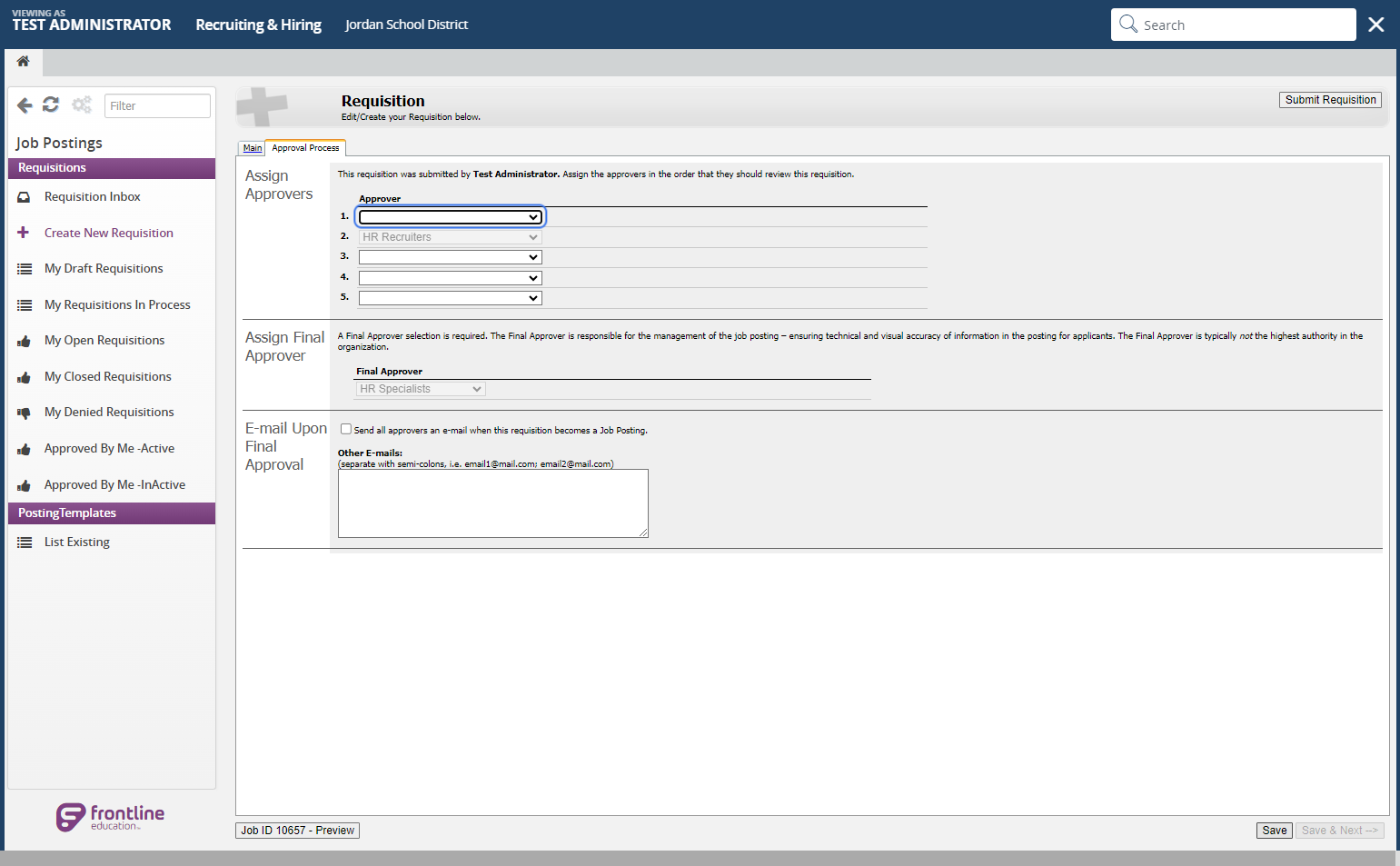
Task: Open My Open Requisitions link
Action: coord(104,341)
